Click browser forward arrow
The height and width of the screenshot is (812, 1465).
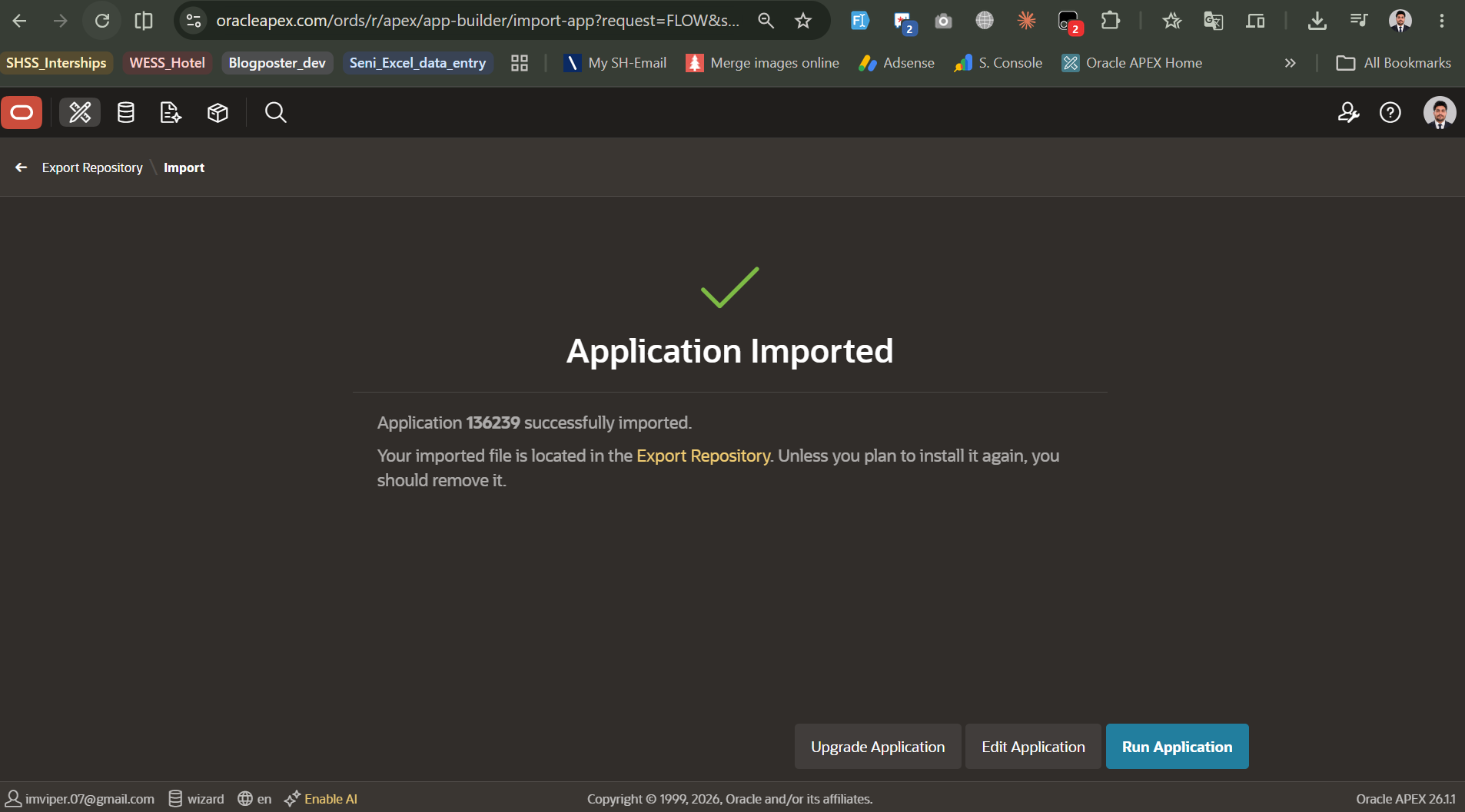click(60, 21)
